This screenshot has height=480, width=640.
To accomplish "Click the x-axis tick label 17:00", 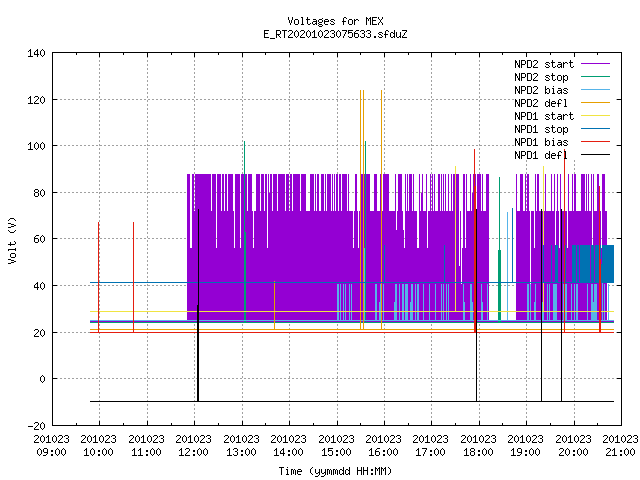I will [431, 452].
